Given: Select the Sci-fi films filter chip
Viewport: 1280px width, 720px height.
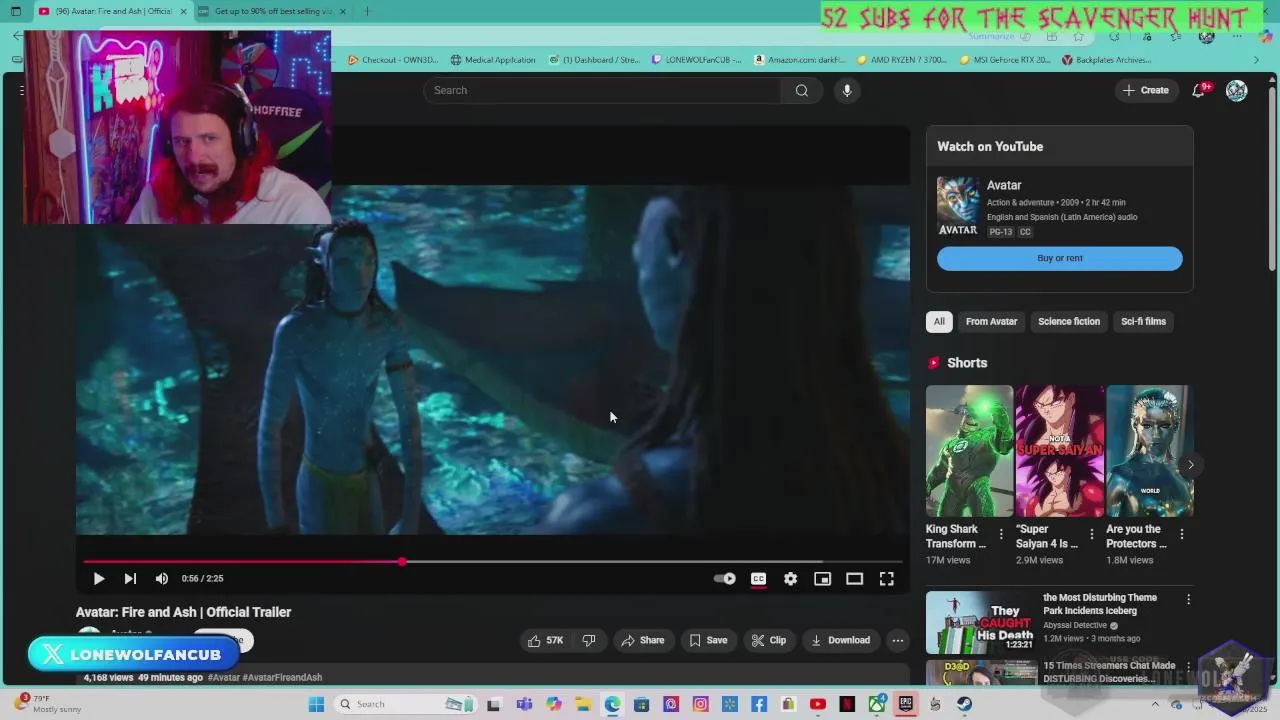Looking at the screenshot, I should coord(1143,321).
